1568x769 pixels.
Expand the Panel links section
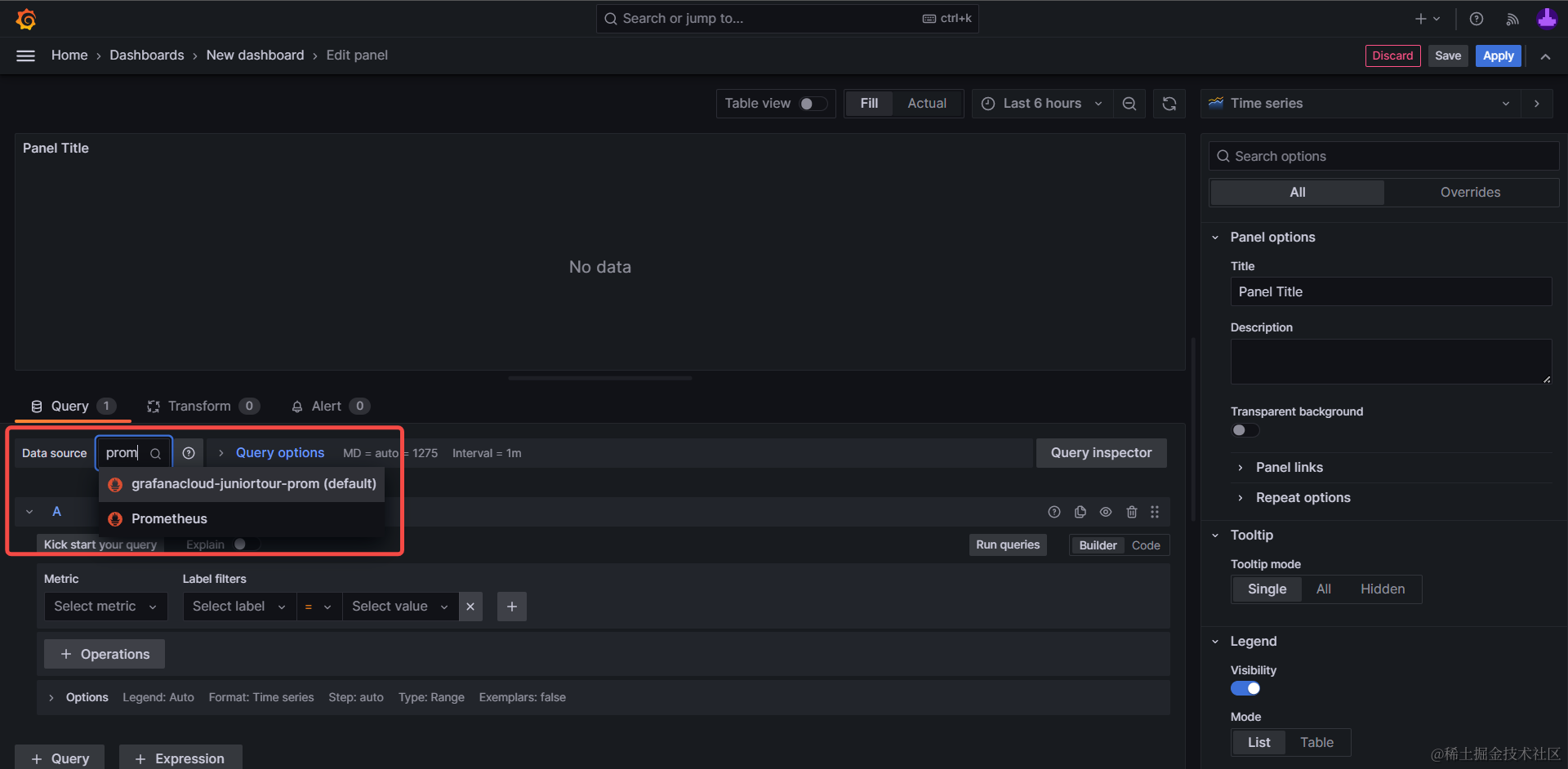coord(1289,467)
